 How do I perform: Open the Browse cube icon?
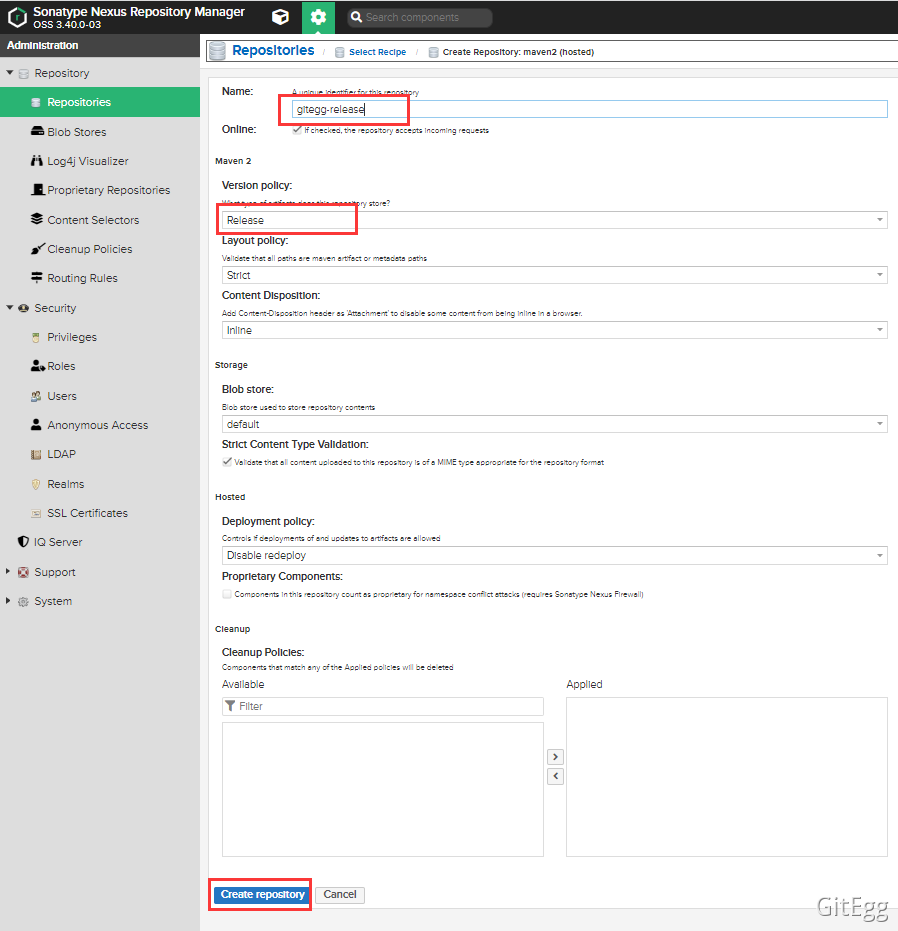pyautogui.click(x=280, y=17)
